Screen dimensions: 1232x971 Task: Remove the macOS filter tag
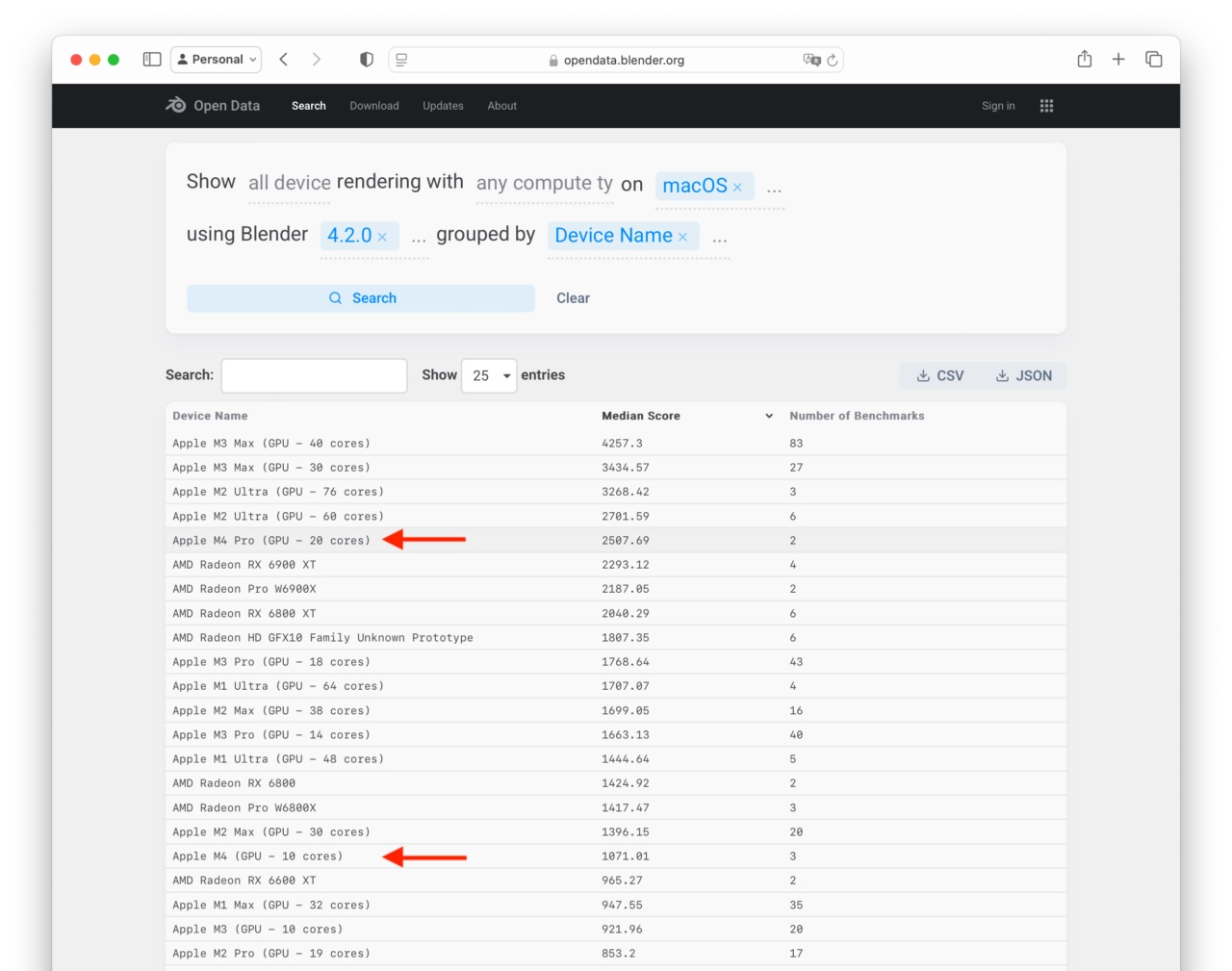pyautogui.click(x=737, y=187)
